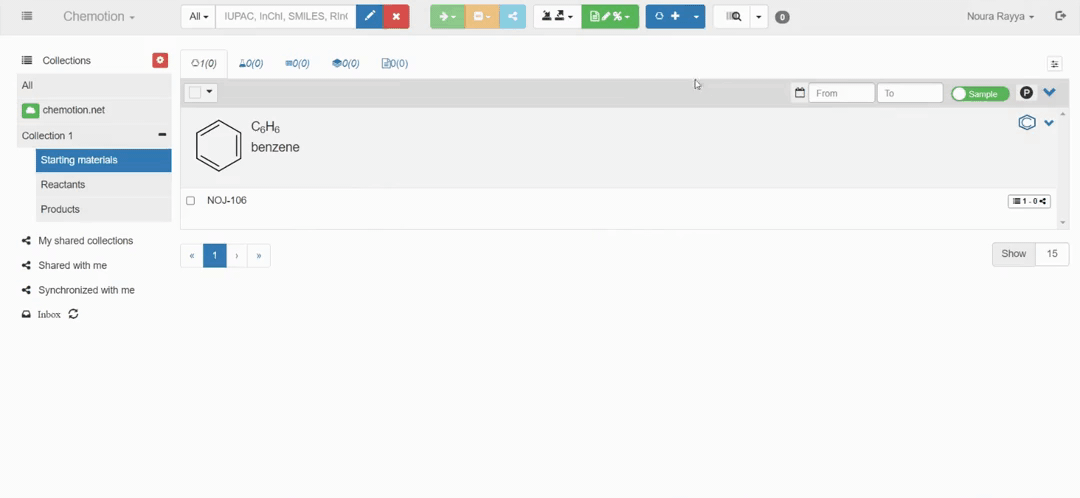Click the red collections settings gear icon

160,61
